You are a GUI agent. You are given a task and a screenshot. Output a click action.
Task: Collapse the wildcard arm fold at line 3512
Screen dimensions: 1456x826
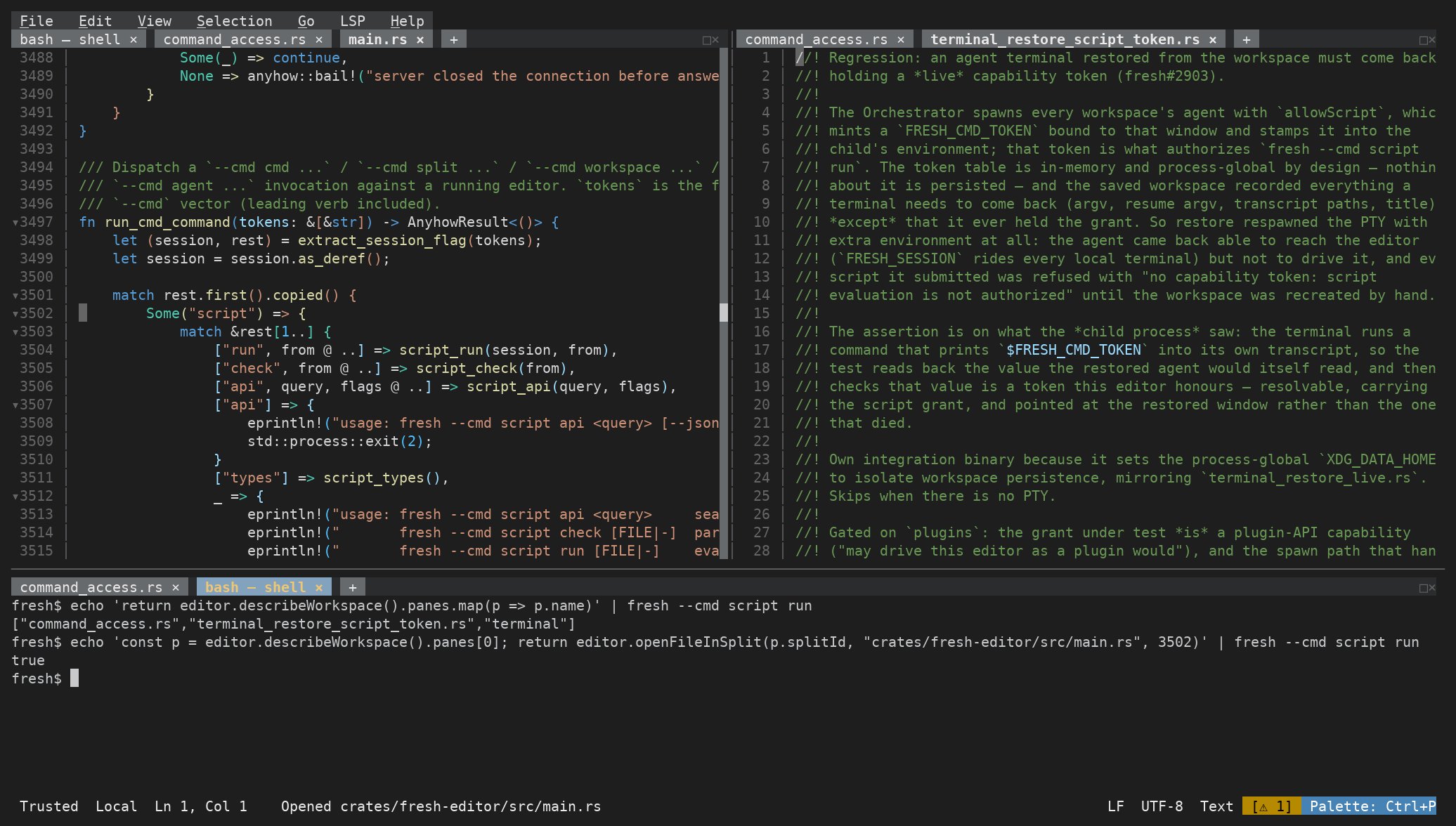click(x=15, y=497)
